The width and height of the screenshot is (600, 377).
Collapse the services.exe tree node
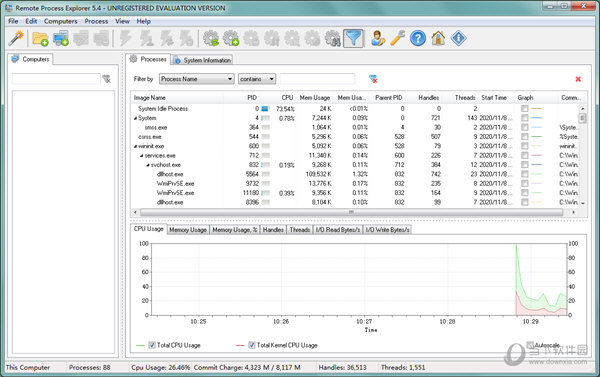[x=141, y=156]
